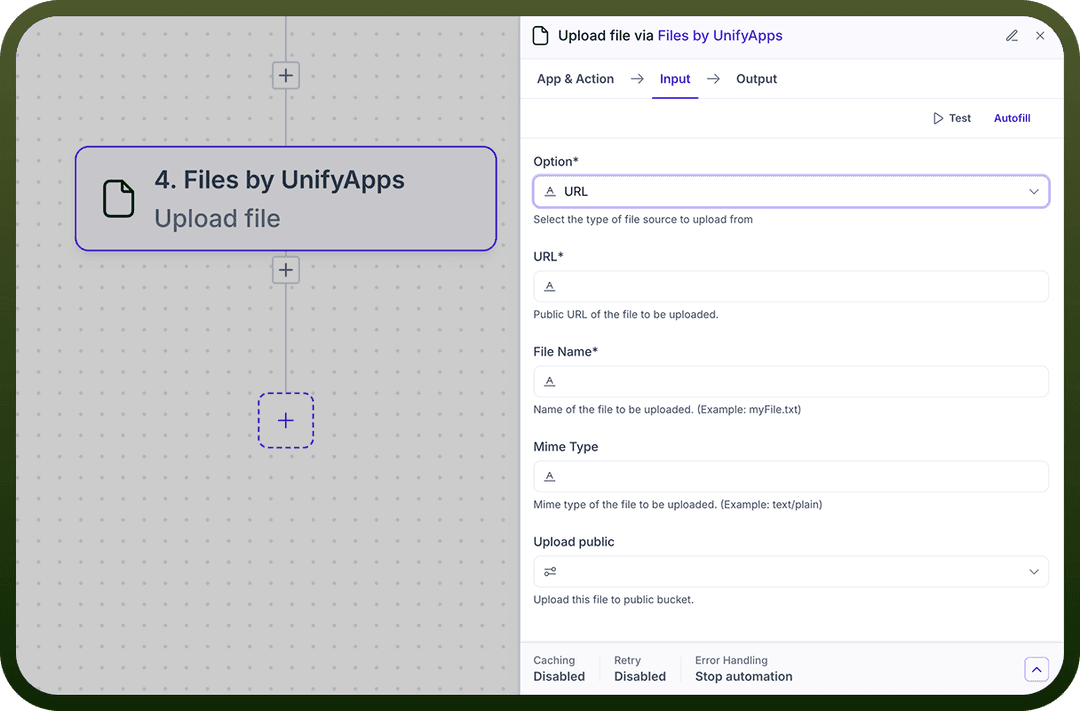
Task: Open the Upload public dropdown arrow
Action: point(1033,572)
